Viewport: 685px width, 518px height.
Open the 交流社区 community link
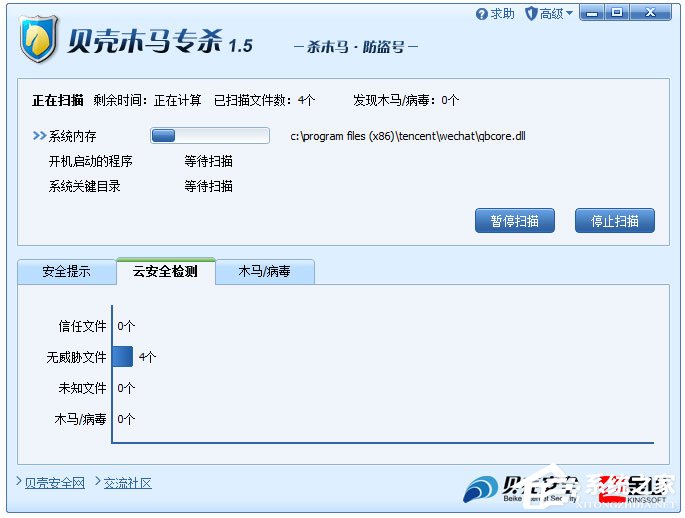point(128,483)
